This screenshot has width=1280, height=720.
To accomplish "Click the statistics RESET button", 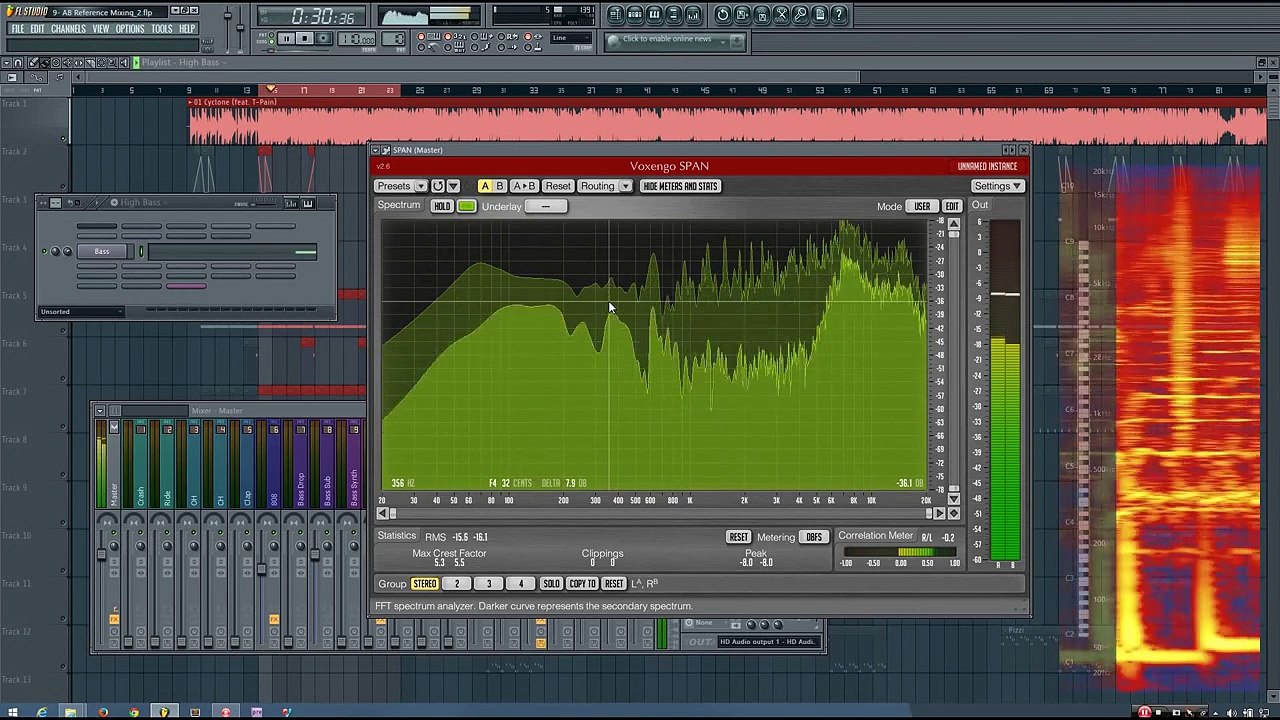I will pos(738,537).
